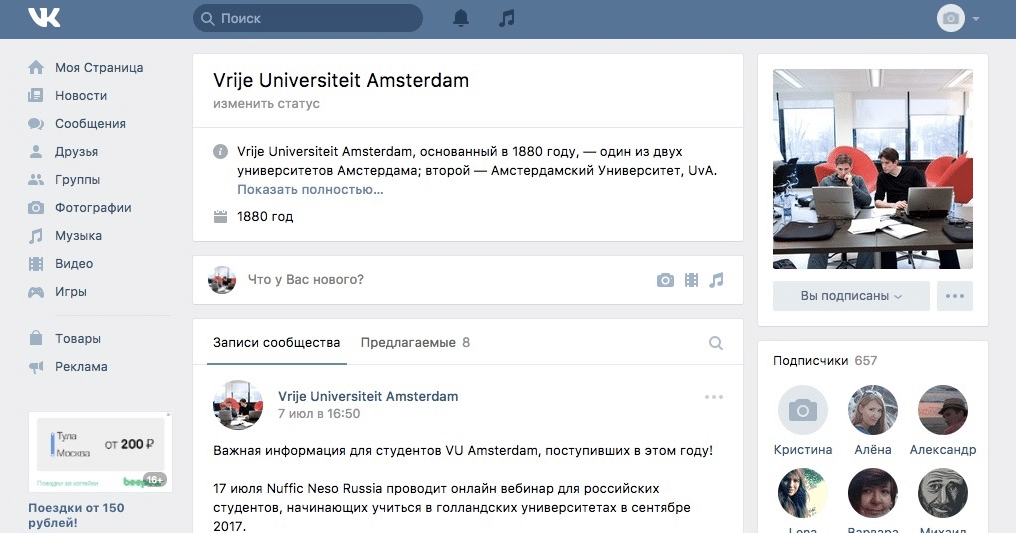Click Vrije Universiteit Amsterdam post author link
This screenshot has height=533, width=1016.
pos(368,396)
